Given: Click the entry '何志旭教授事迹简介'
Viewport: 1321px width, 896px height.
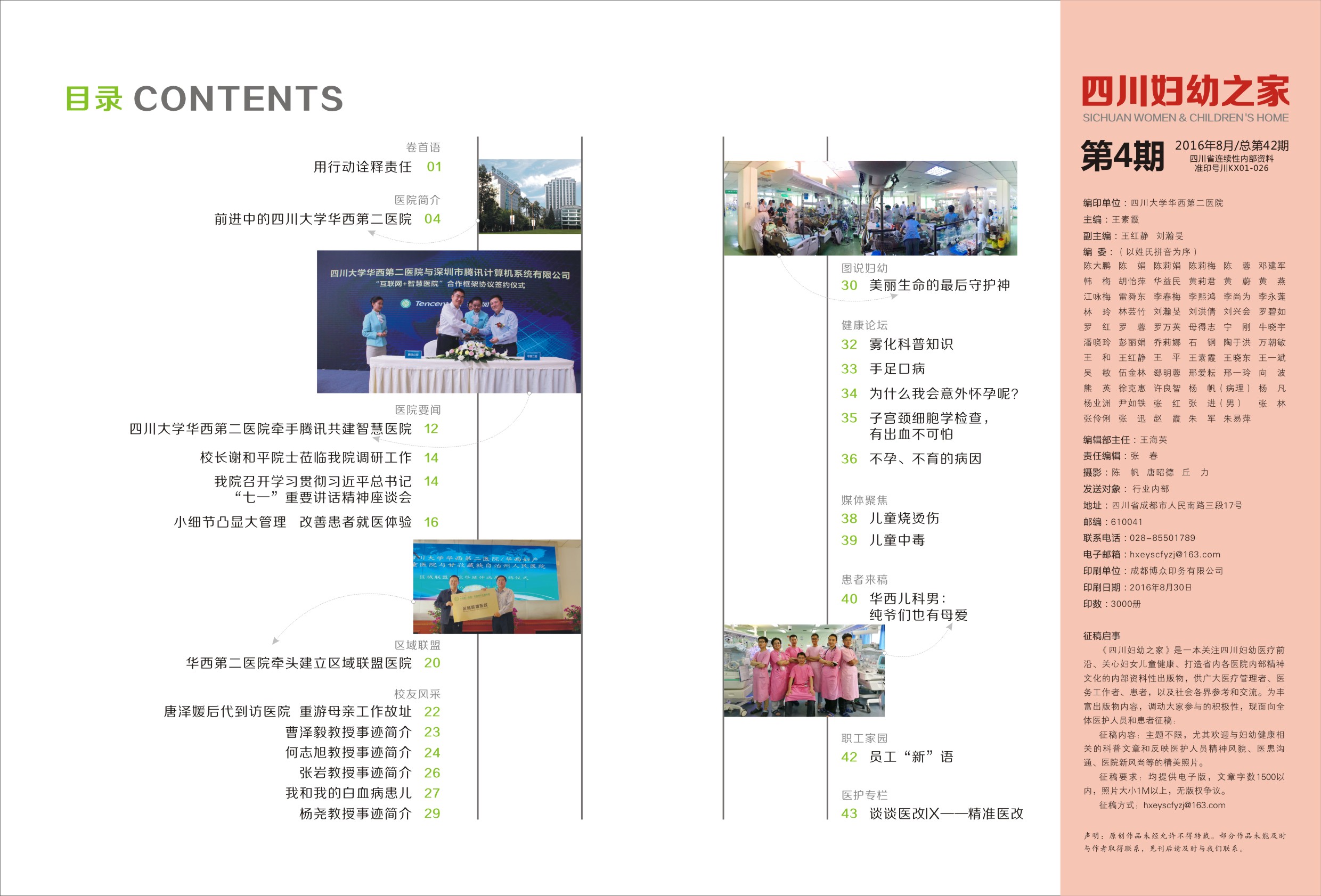Looking at the screenshot, I should 348,753.
